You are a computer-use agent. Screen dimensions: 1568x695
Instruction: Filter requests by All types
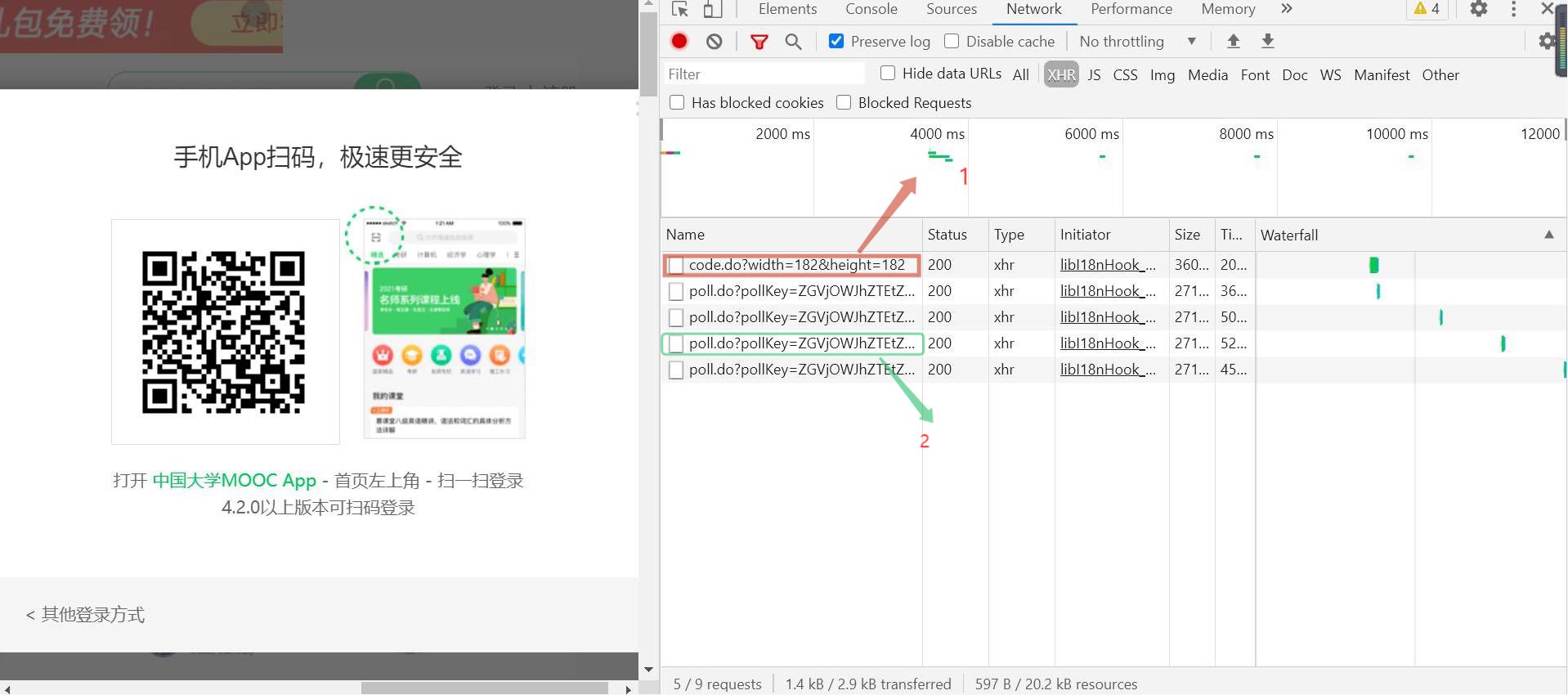1021,74
